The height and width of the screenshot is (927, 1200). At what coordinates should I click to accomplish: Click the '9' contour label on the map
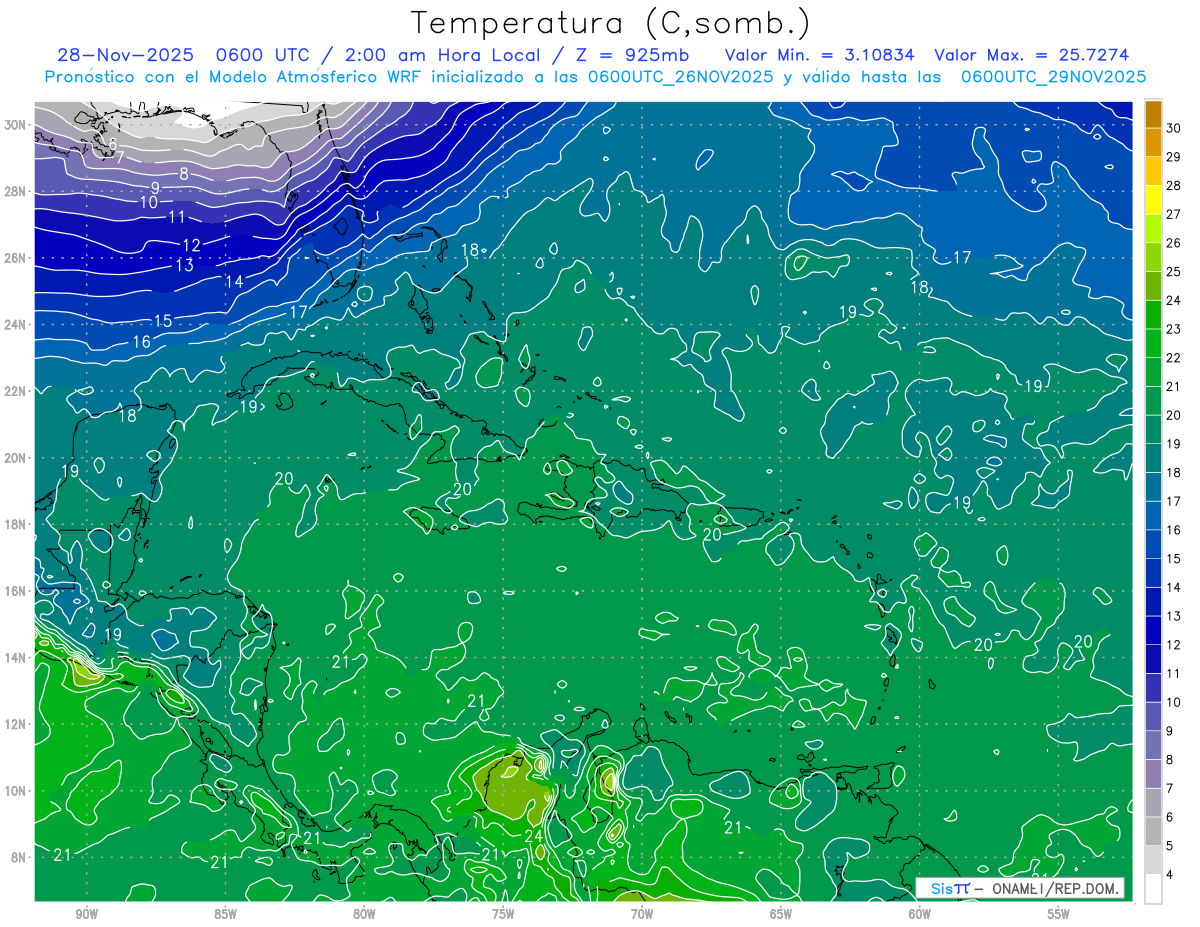click(155, 188)
